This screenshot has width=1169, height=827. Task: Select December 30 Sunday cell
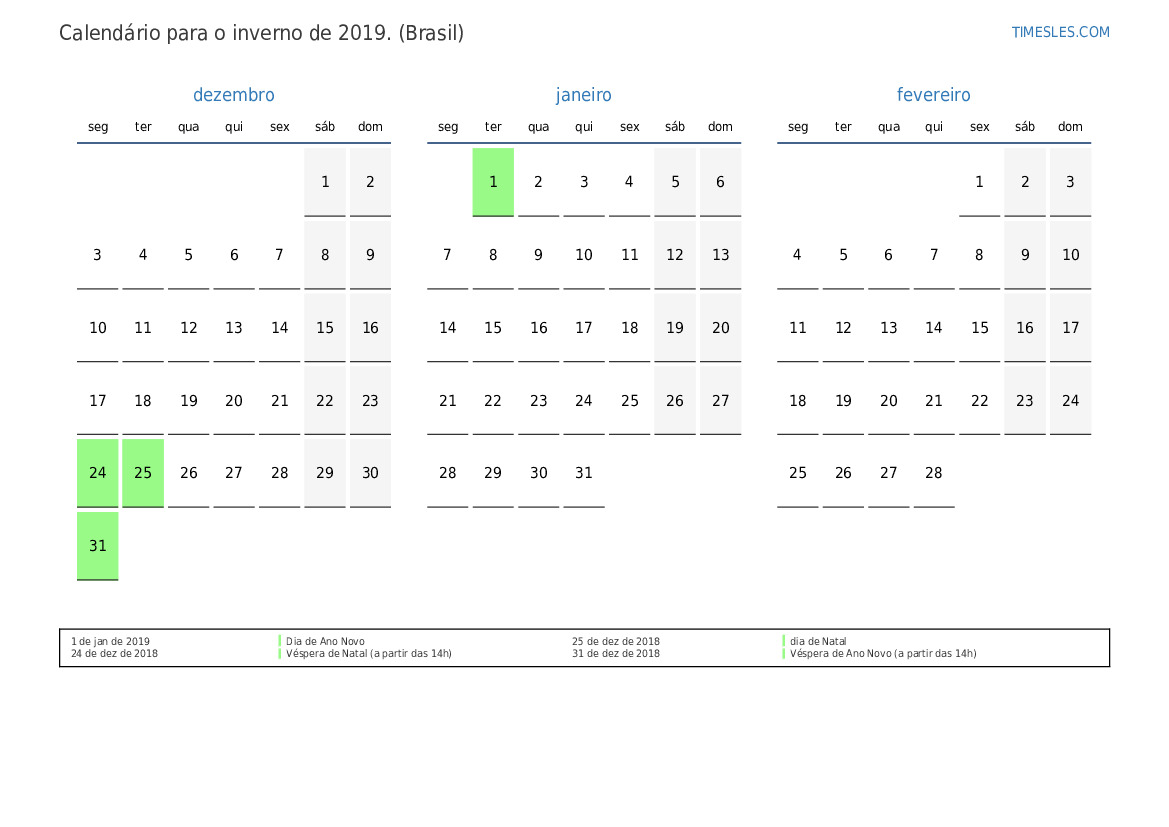(x=371, y=473)
